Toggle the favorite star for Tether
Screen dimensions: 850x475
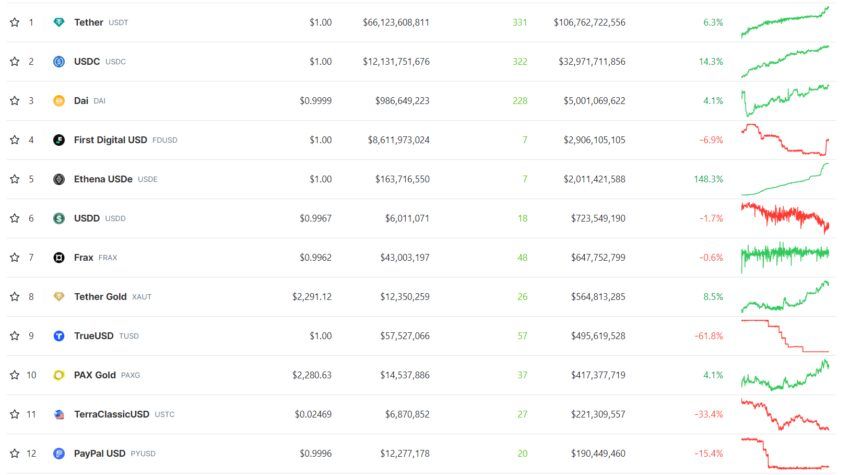[x=15, y=22]
